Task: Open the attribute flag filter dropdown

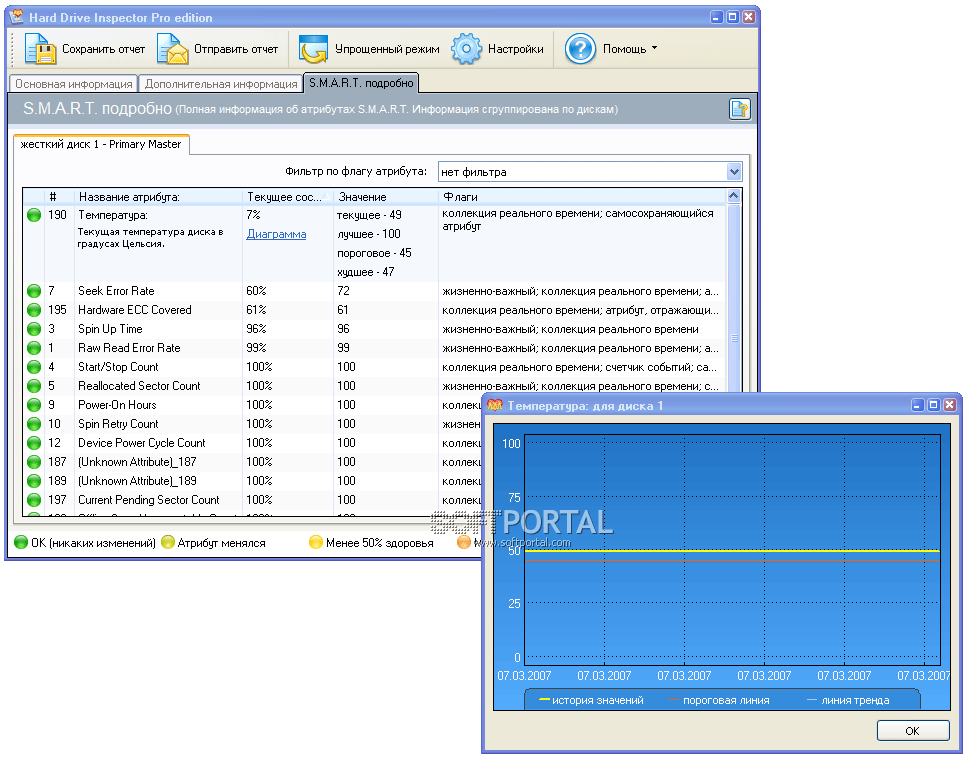Action: [734, 172]
